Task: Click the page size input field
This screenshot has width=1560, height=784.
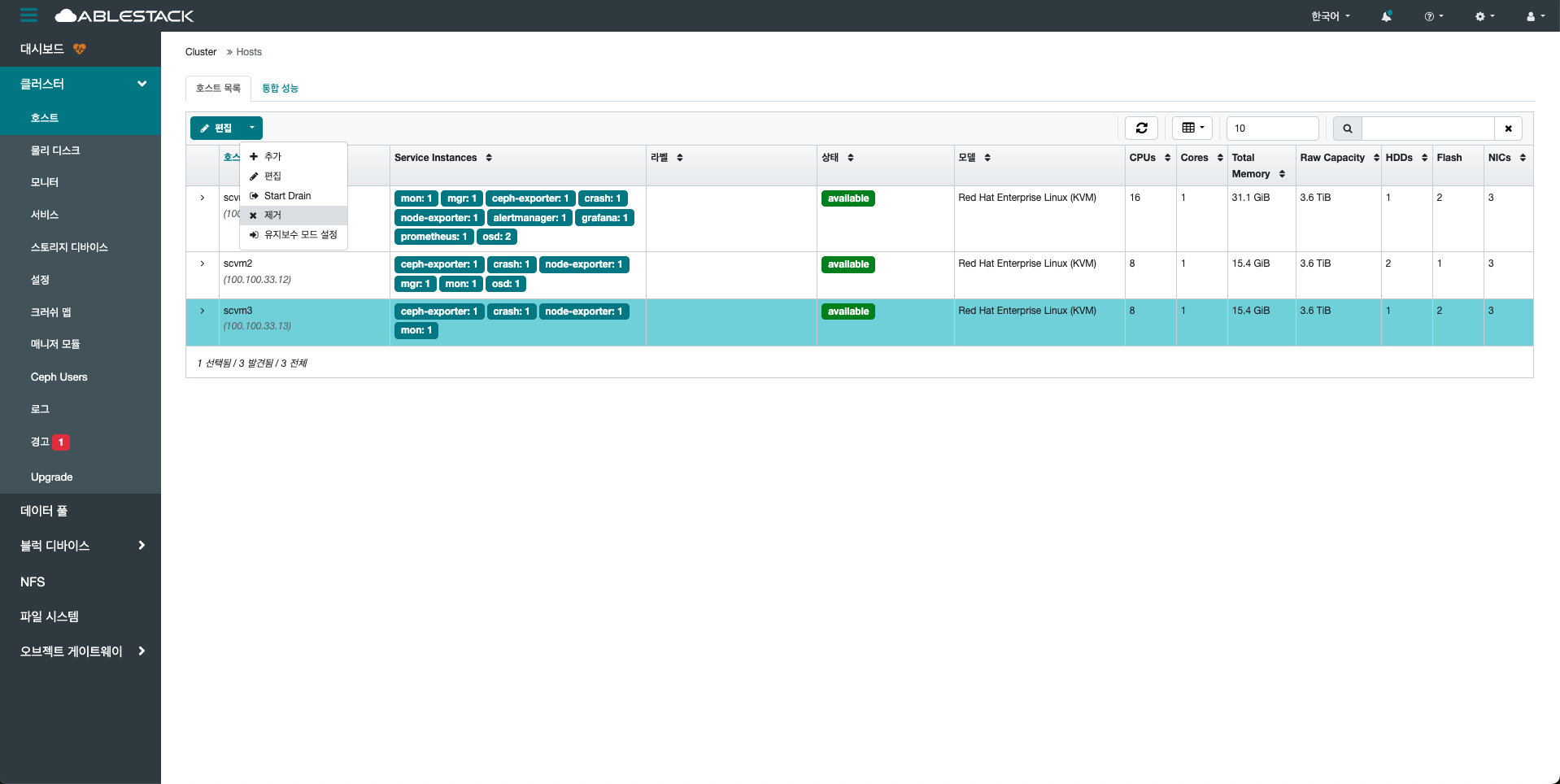Action: pyautogui.click(x=1272, y=128)
